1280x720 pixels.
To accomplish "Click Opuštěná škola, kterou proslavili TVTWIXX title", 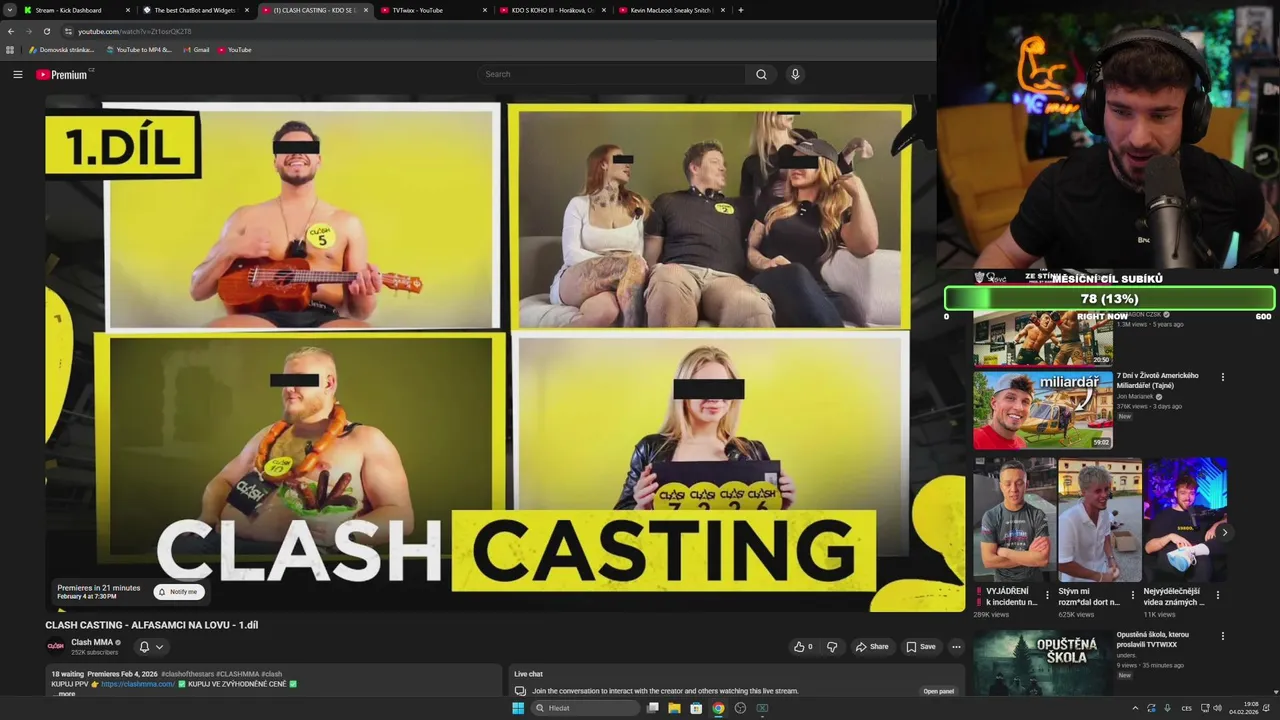I will [1153, 639].
